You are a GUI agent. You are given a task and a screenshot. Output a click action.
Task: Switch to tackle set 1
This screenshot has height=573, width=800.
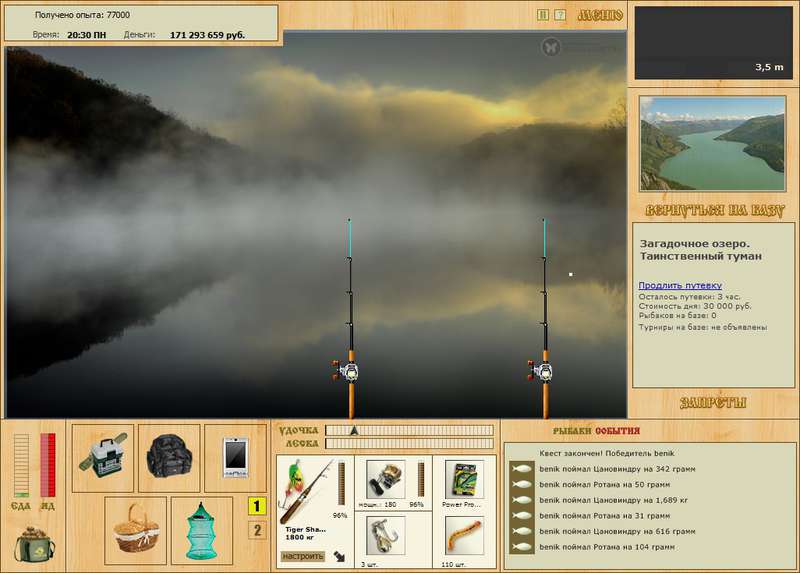point(257,506)
